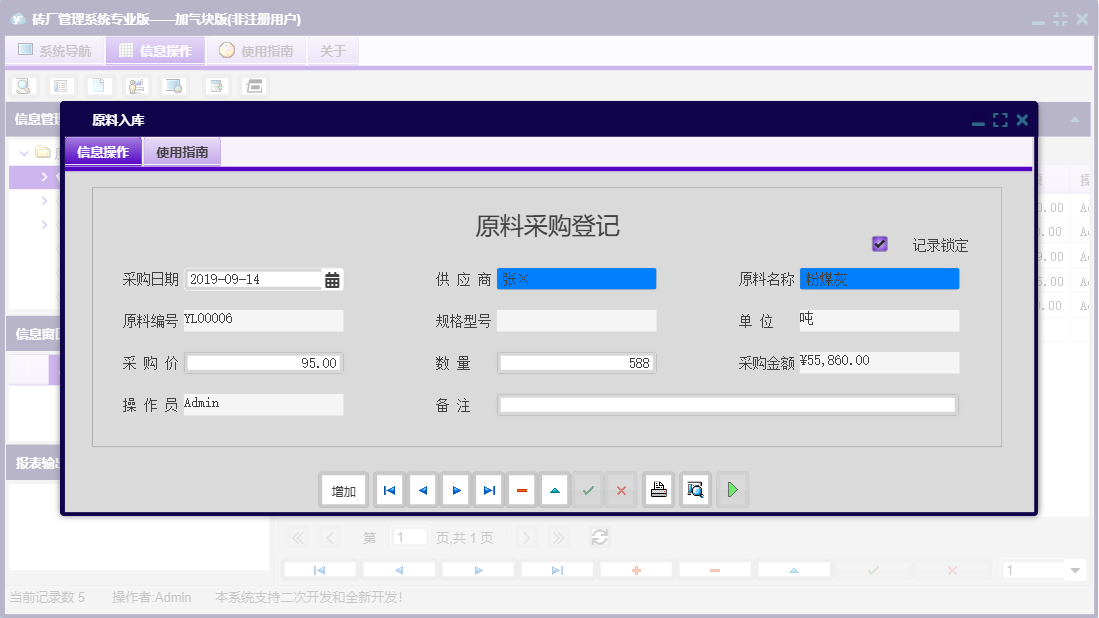Cancel edits with the red X icon
This screenshot has width=1099, height=618.
coord(621,489)
